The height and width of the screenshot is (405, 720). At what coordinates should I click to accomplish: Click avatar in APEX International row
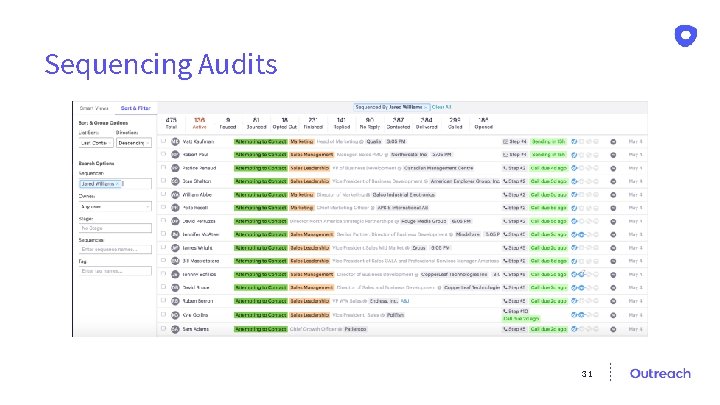click(x=175, y=208)
